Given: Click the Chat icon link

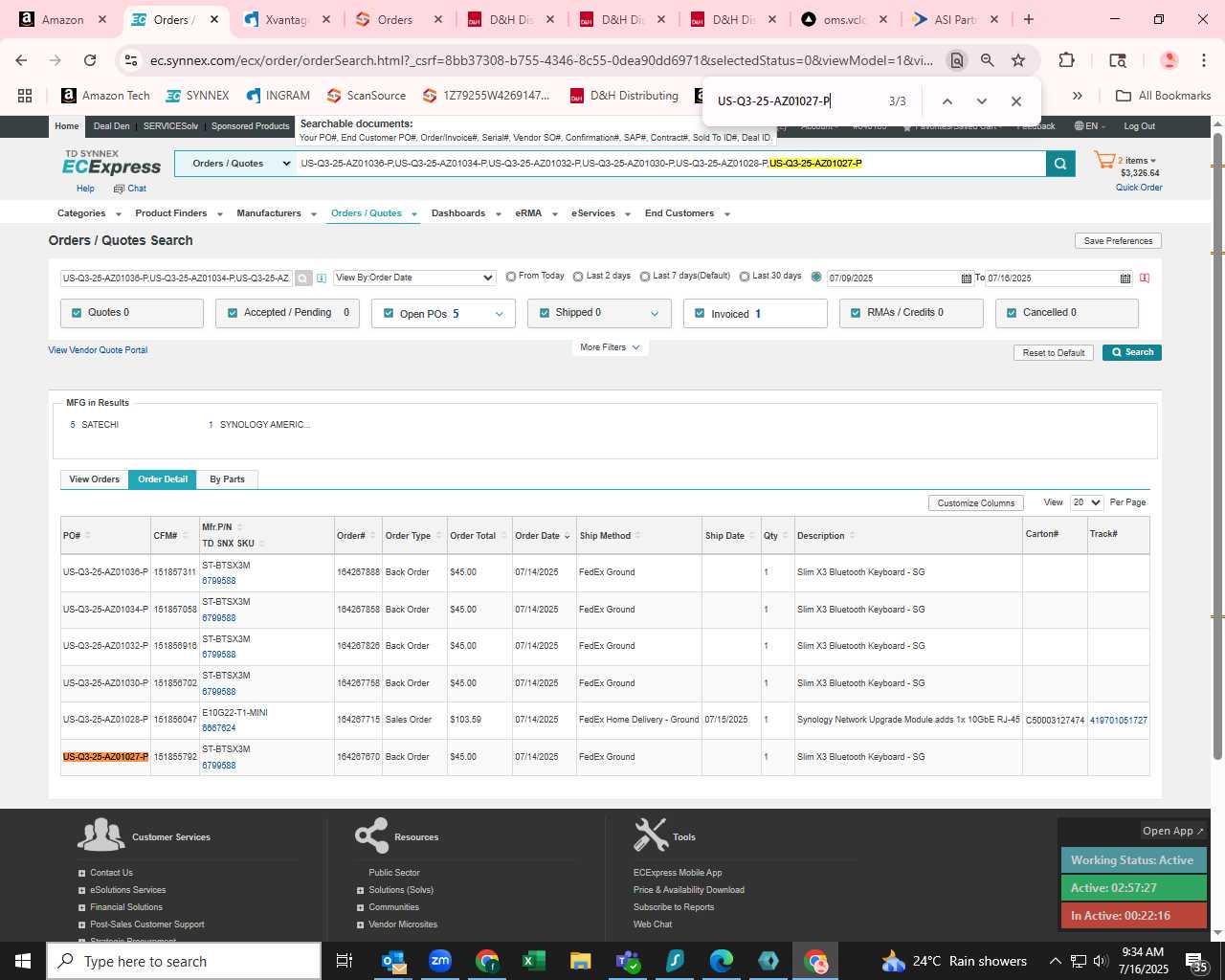Looking at the screenshot, I should 130,189.
